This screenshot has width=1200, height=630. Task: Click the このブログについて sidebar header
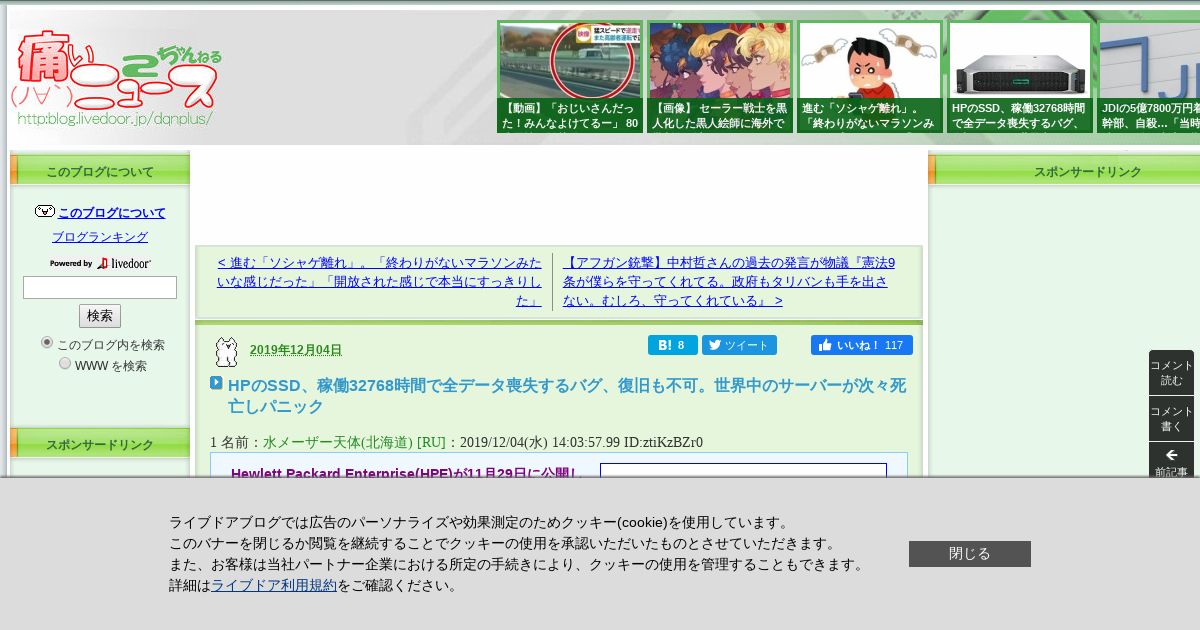100,171
